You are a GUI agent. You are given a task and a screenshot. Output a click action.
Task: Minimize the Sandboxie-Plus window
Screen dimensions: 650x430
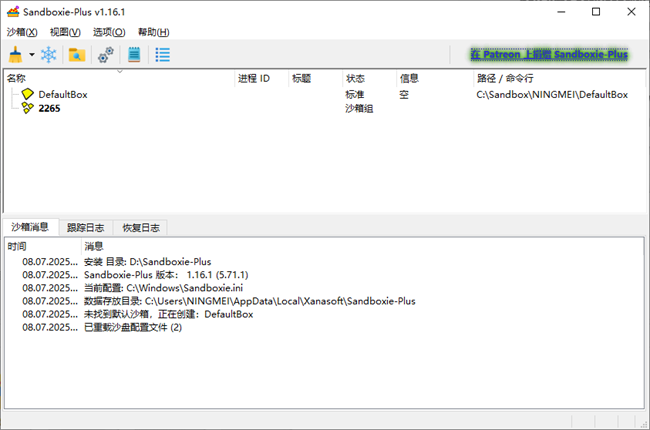(561, 12)
